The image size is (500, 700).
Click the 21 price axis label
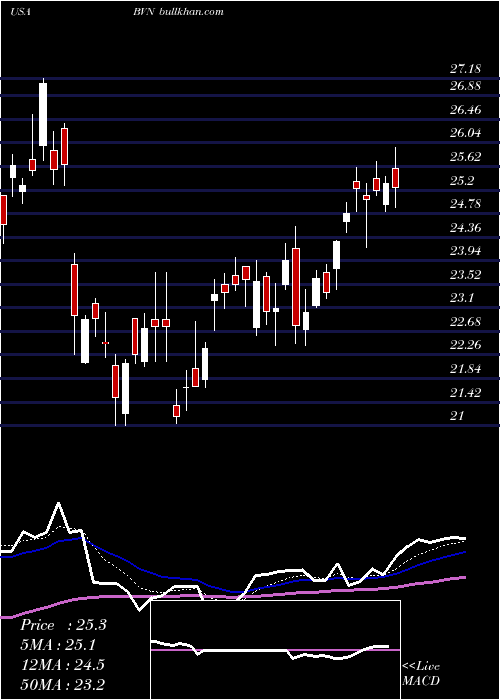point(457,416)
